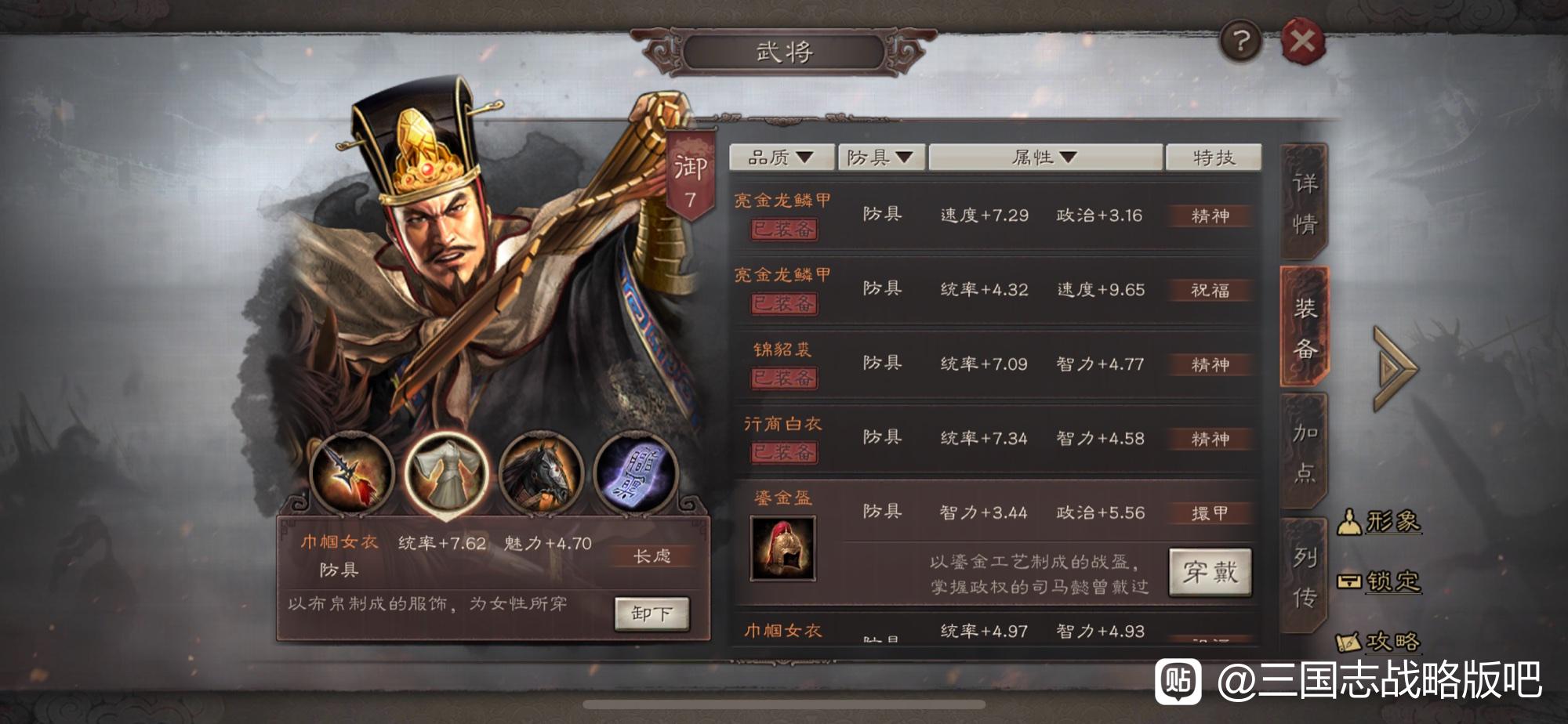The height and width of the screenshot is (724, 1568).
Task: Select the armor robe equipment slot
Action: click(x=446, y=472)
